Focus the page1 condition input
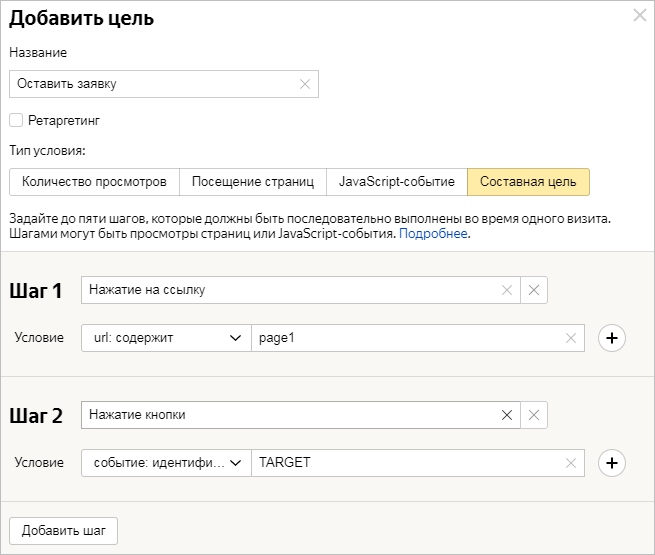Image resolution: width=655 pixels, height=555 pixels. tap(418, 338)
